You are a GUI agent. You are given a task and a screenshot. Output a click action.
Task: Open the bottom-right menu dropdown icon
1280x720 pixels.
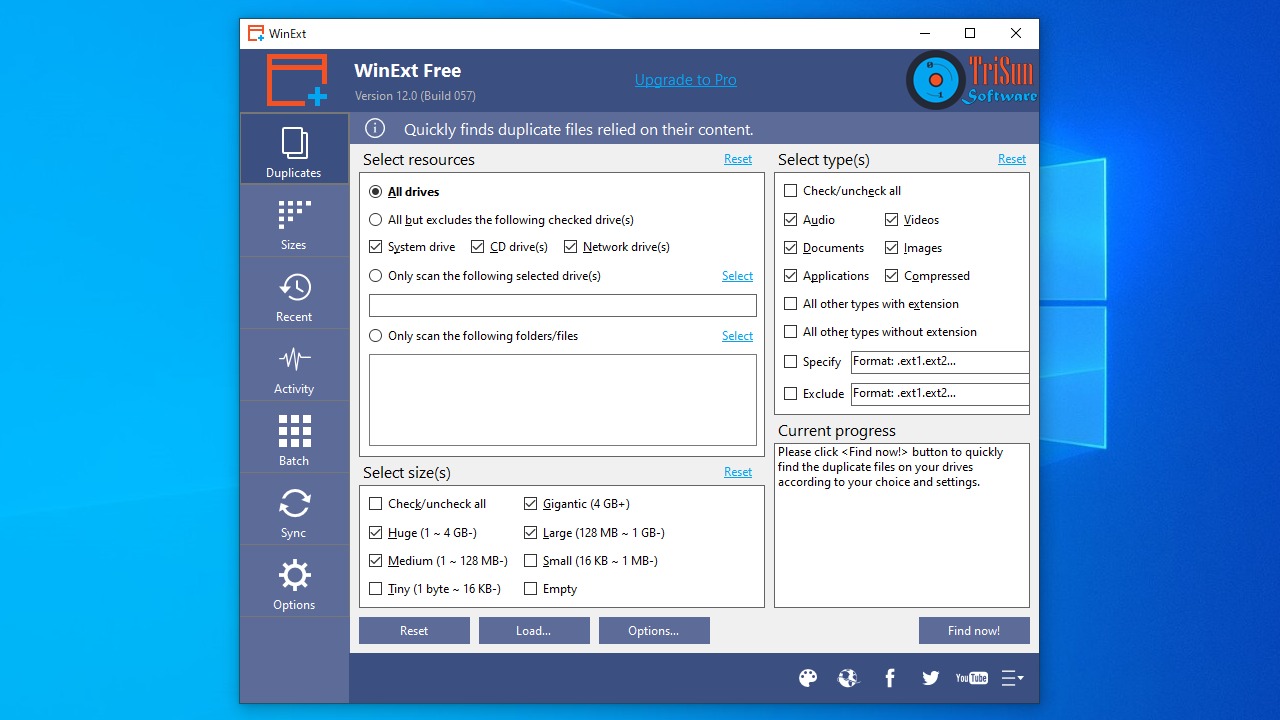pos(1012,678)
